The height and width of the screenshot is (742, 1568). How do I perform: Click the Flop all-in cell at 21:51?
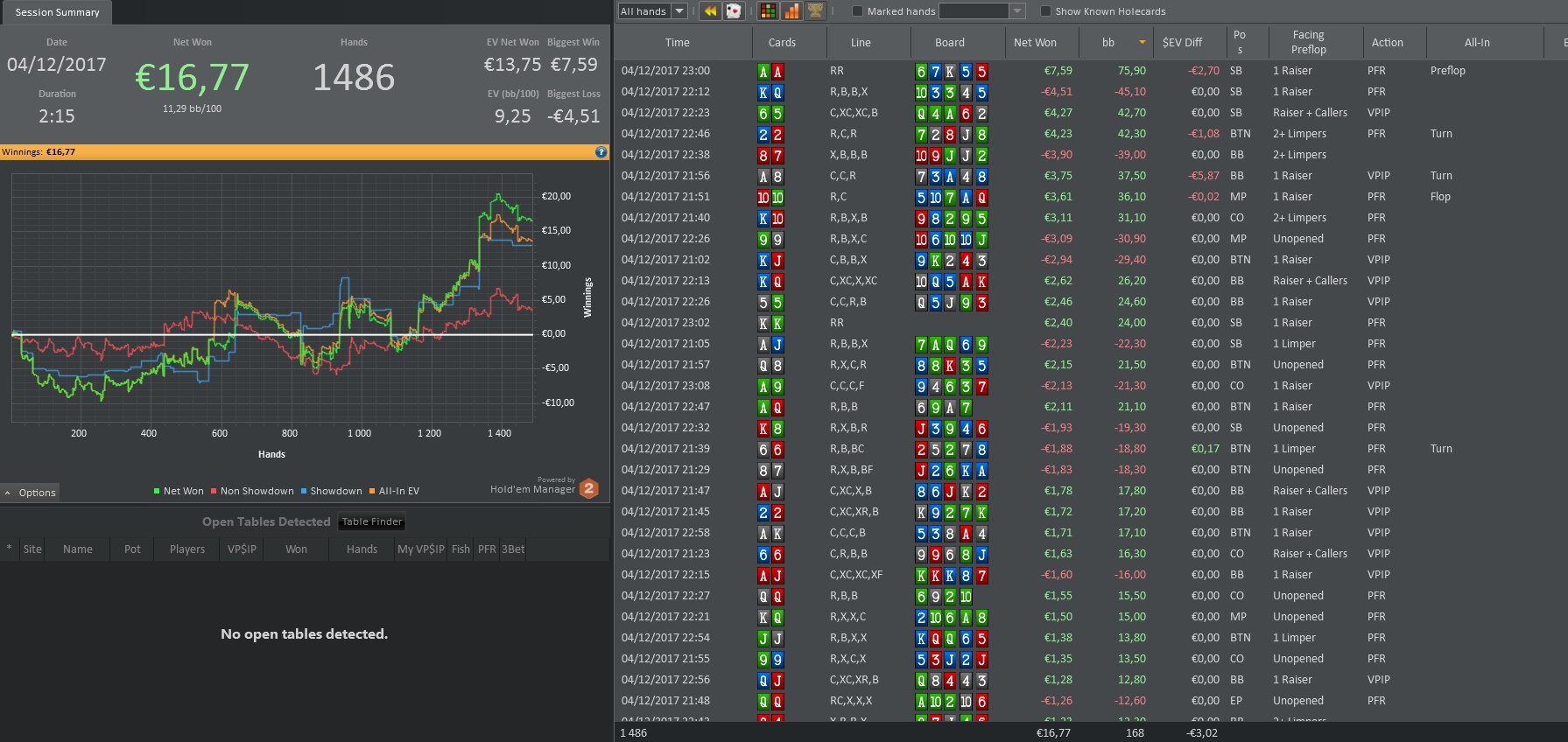(1440, 197)
